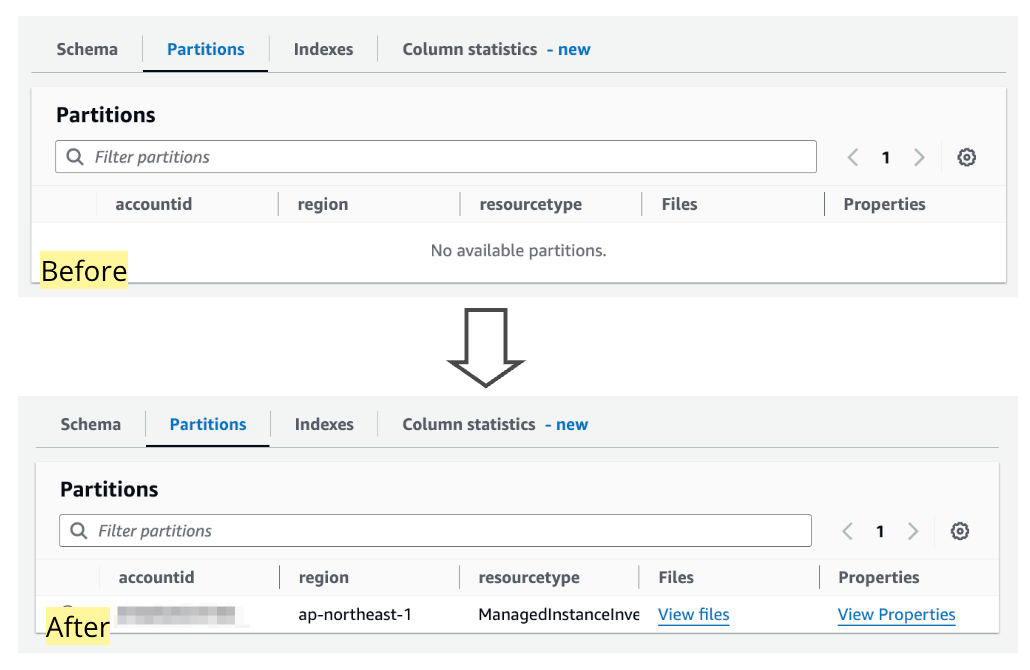This screenshot has height=670, width=1030.
Task: Click search magnifier icon in Before panel
Action: 75,157
